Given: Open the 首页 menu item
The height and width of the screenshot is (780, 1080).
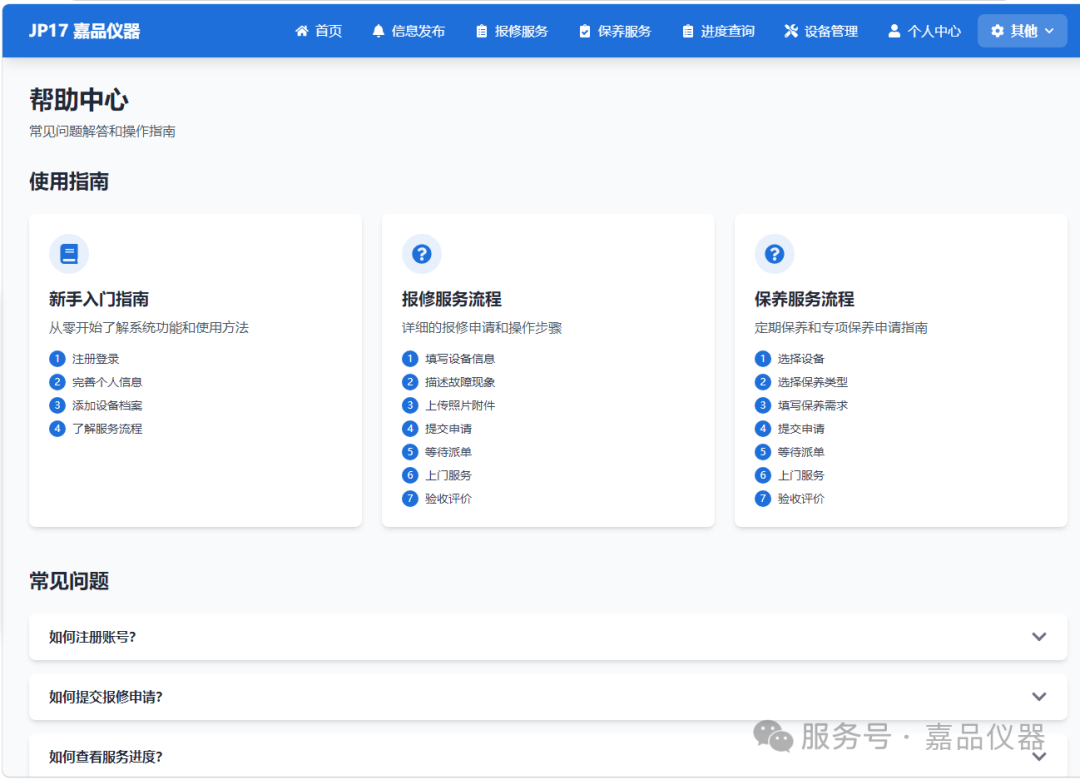Looking at the screenshot, I should point(319,31).
